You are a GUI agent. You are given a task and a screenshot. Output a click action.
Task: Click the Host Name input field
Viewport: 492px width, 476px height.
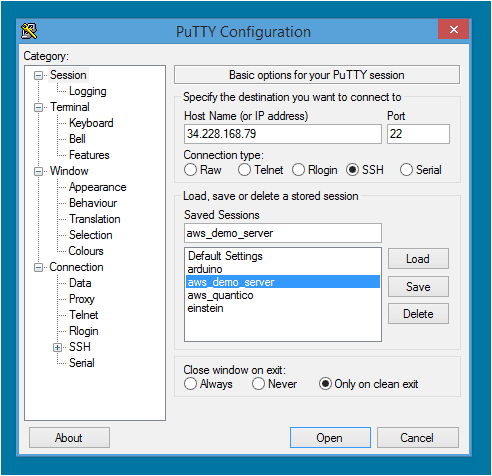click(283, 134)
